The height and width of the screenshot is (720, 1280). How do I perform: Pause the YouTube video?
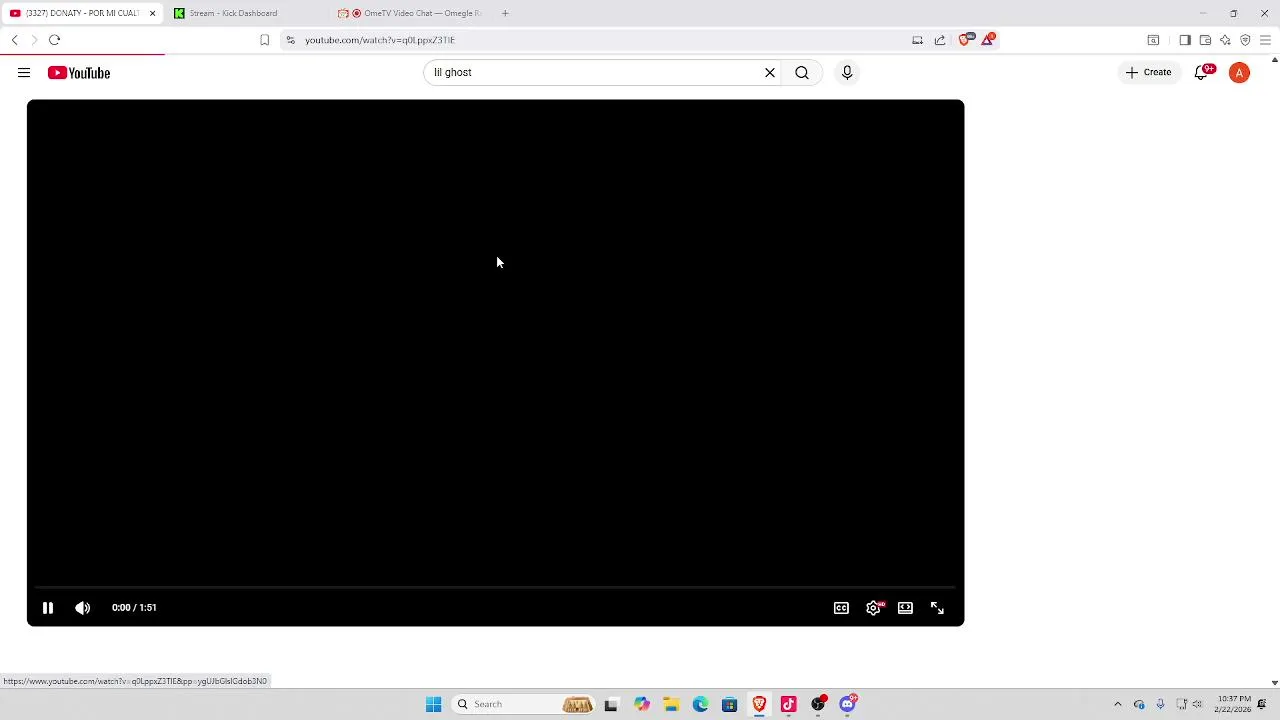point(47,608)
